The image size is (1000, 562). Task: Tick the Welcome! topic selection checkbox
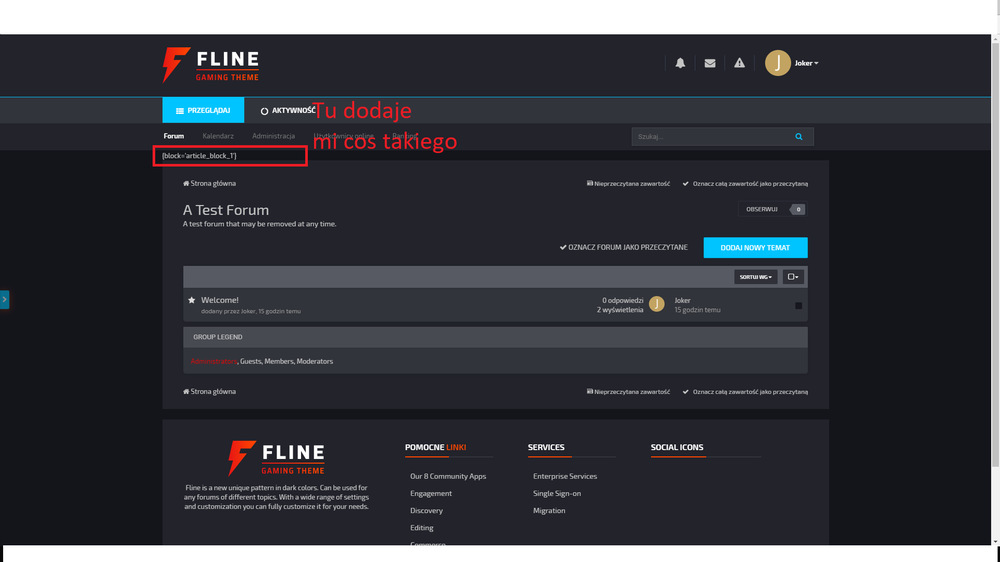798,305
